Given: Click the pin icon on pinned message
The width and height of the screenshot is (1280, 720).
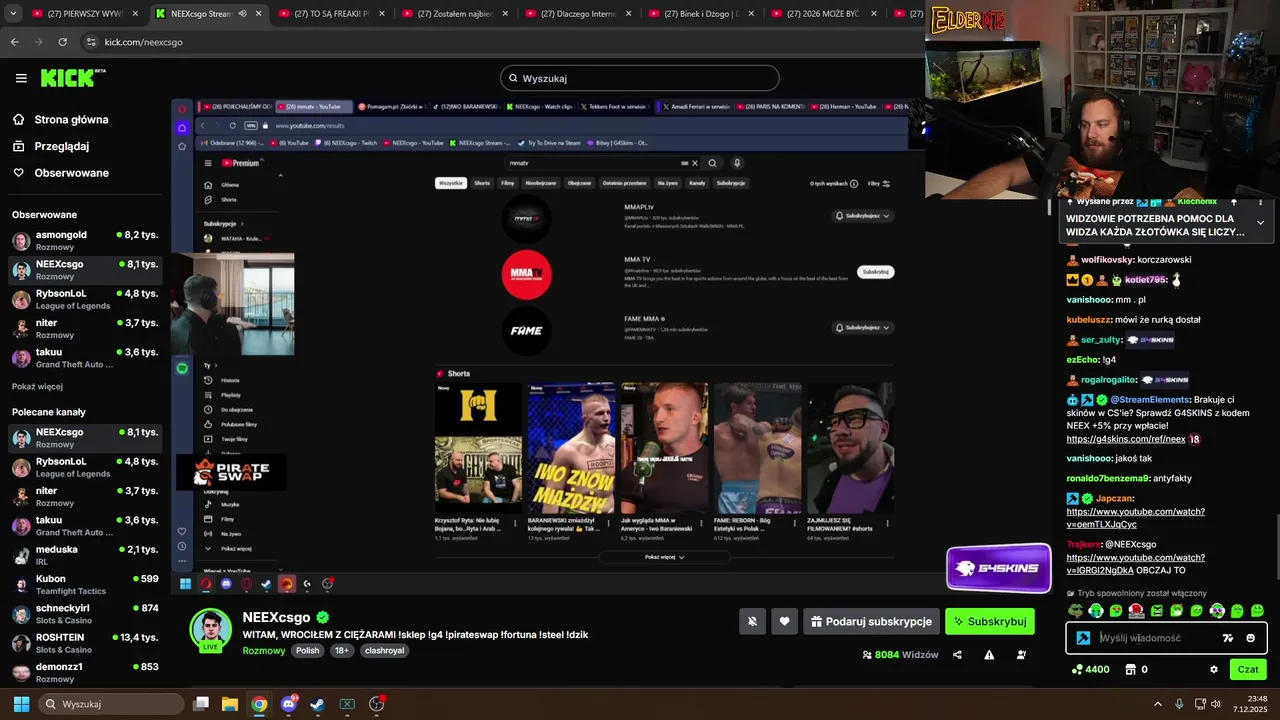Looking at the screenshot, I should click(1233, 201).
